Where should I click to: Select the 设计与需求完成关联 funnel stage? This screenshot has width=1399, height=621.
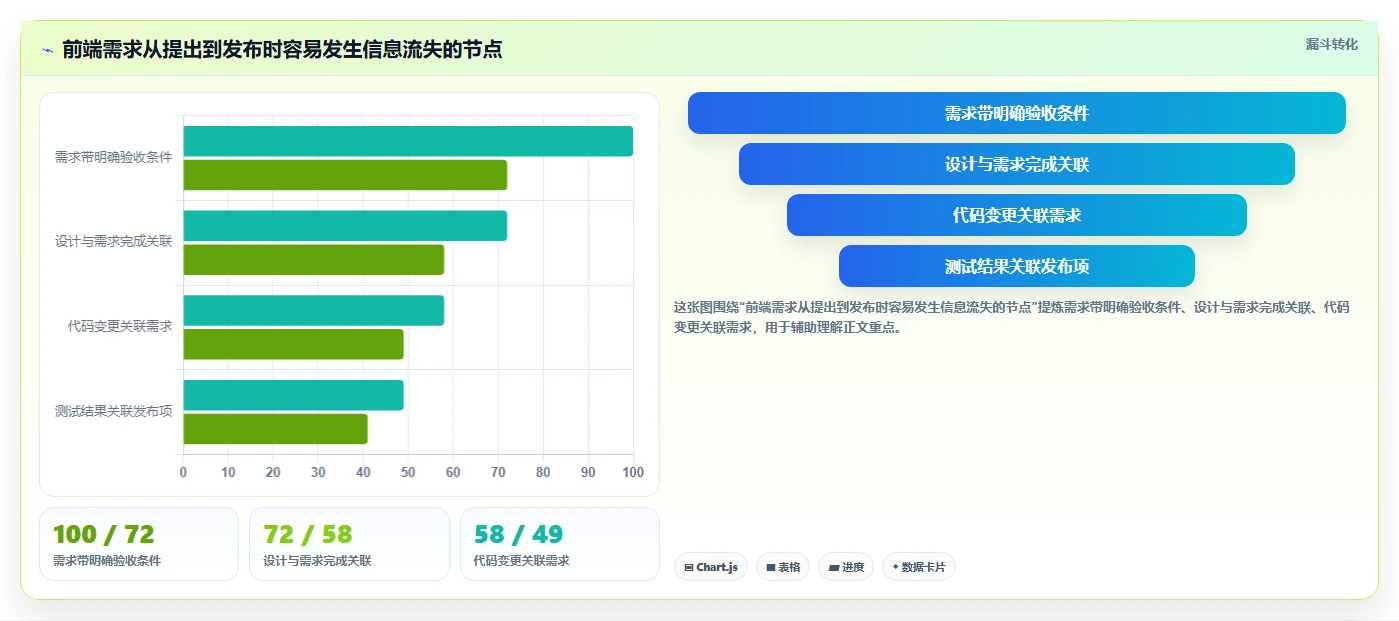[1016, 164]
